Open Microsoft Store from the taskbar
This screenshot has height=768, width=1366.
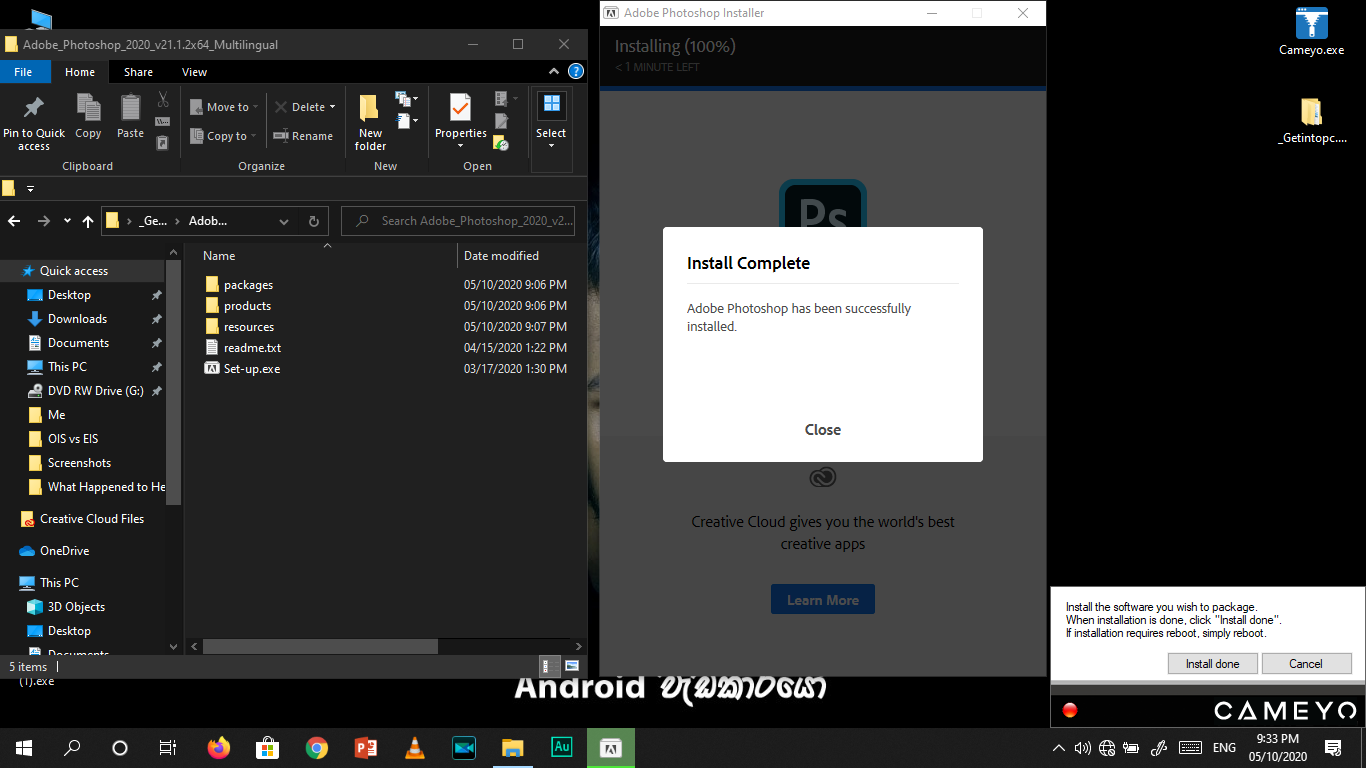[x=267, y=747]
